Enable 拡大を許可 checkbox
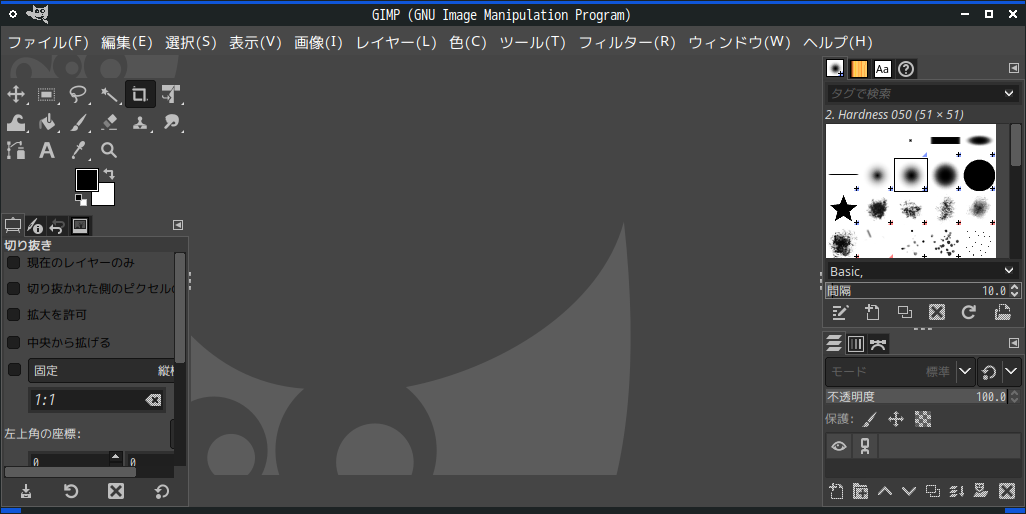This screenshot has height=514, width=1026. [13, 315]
